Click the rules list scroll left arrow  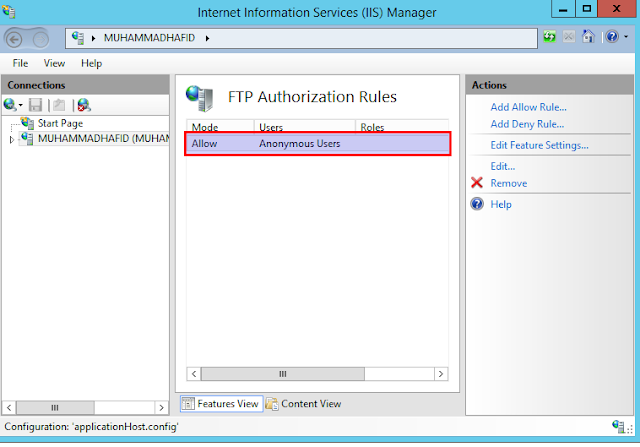194,374
